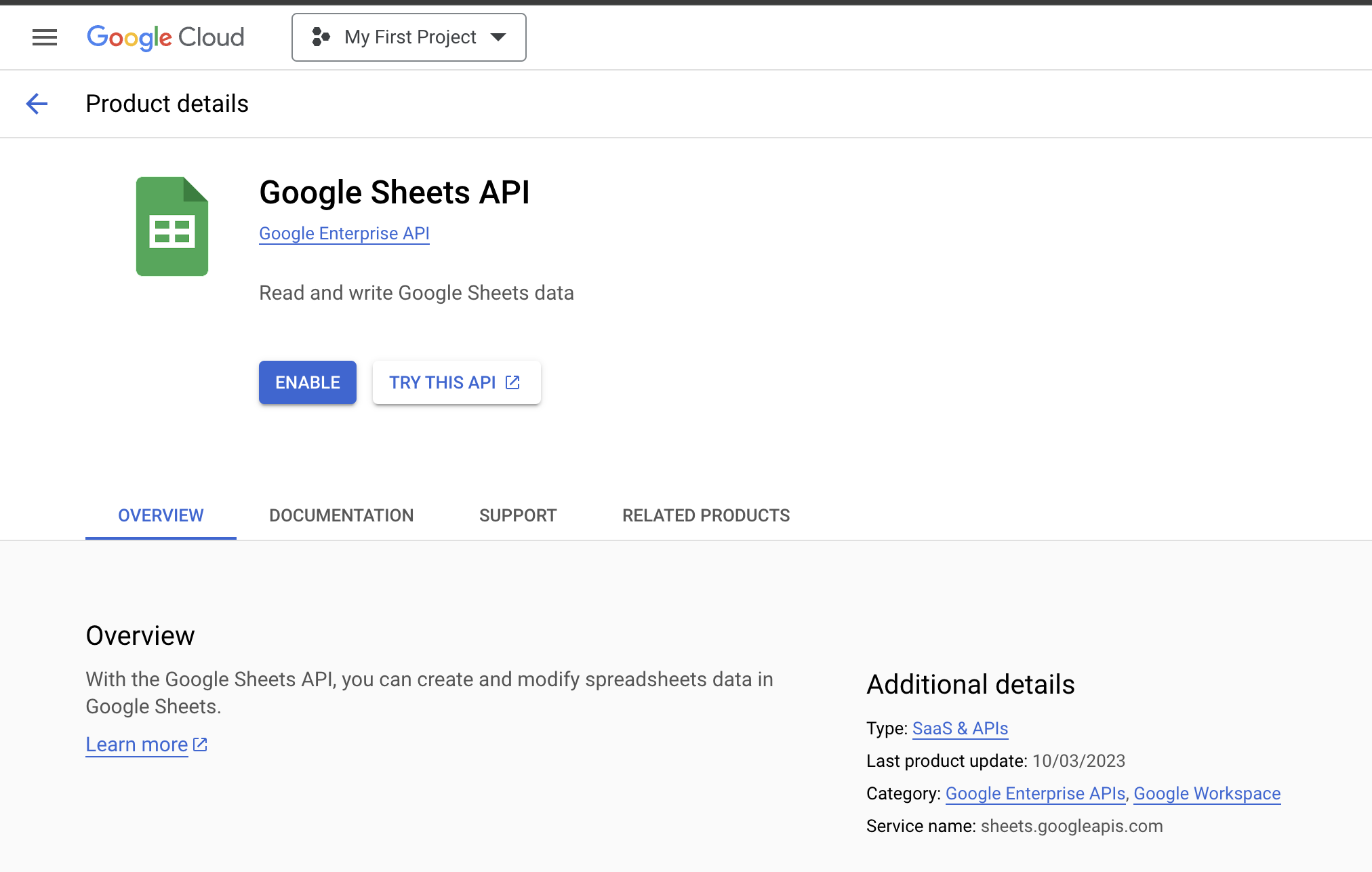Switch to the Documentation tab
This screenshot has width=1372, height=872.
[x=341, y=515]
